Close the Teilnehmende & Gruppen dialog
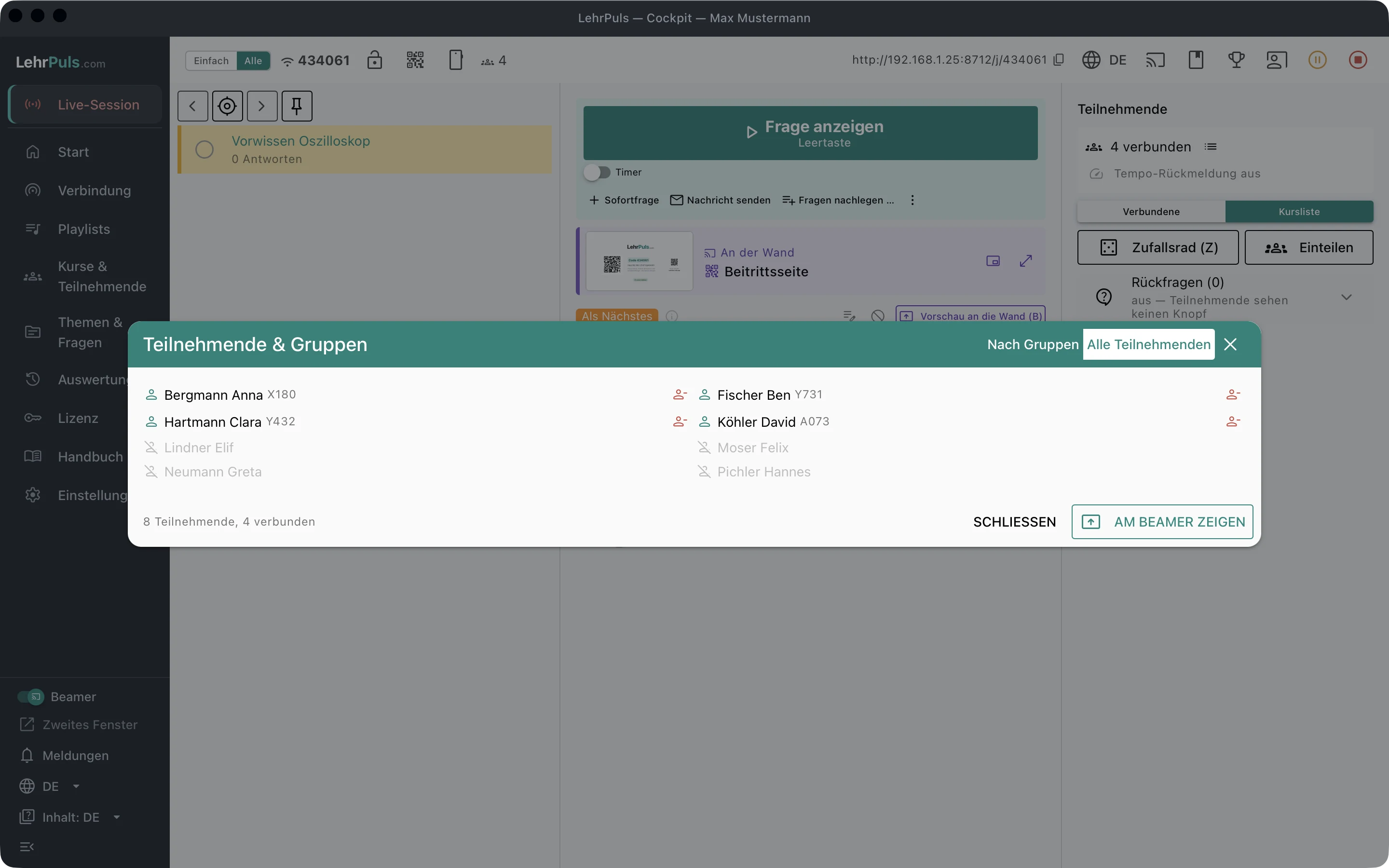 click(1230, 344)
